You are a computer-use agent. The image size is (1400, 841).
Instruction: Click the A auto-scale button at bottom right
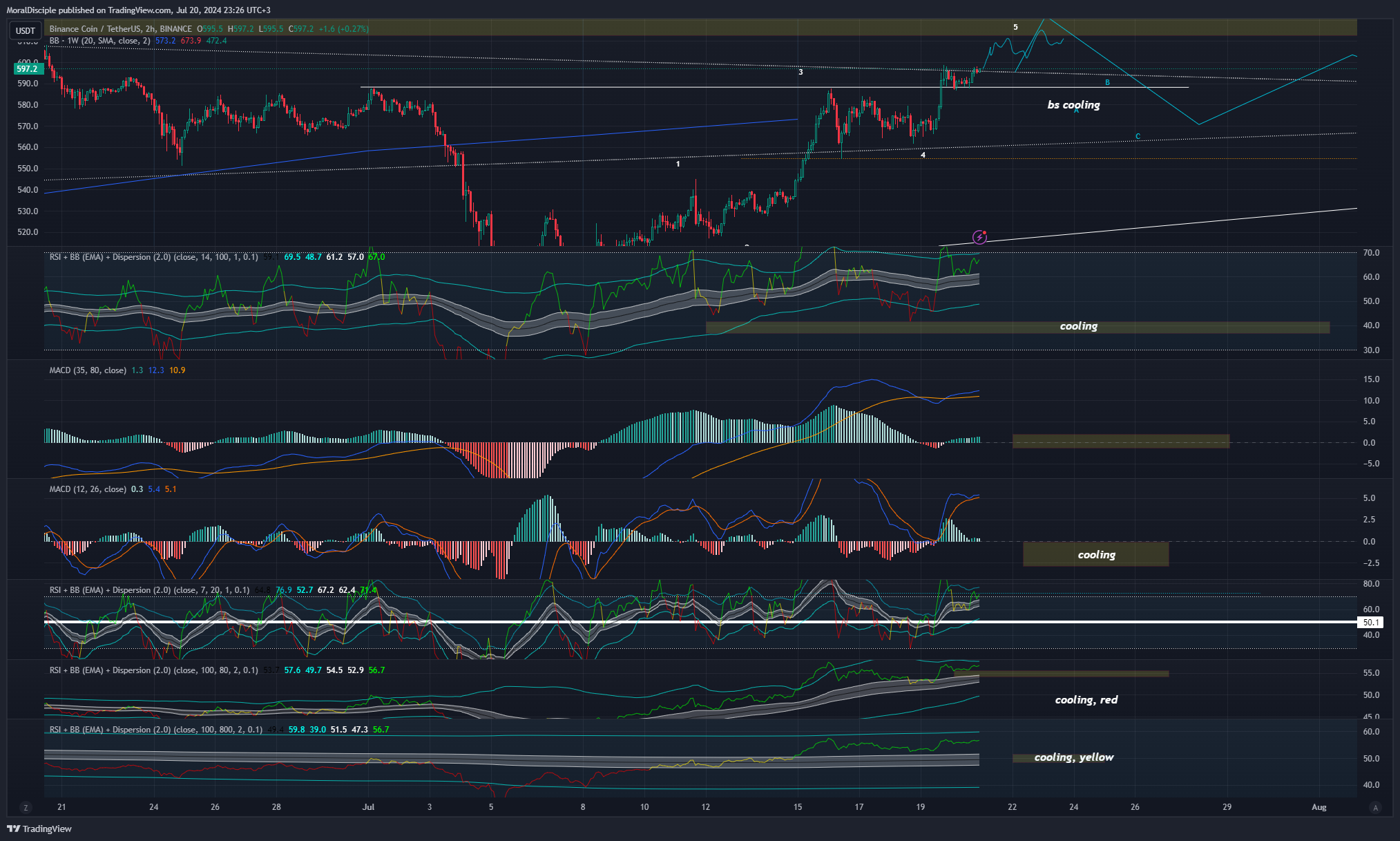(1375, 807)
